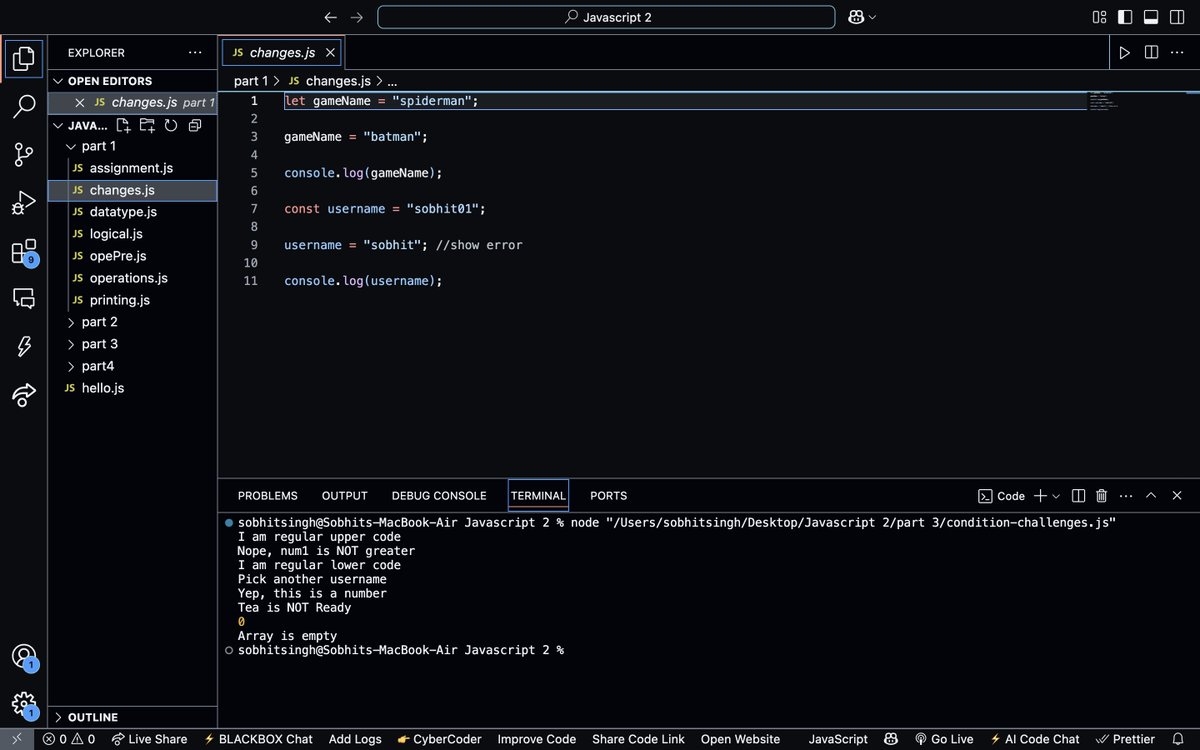Click Add Logs in status bar
Image resolution: width=1200 pixels, height=750 pixels.
click(x=355, y=739)
